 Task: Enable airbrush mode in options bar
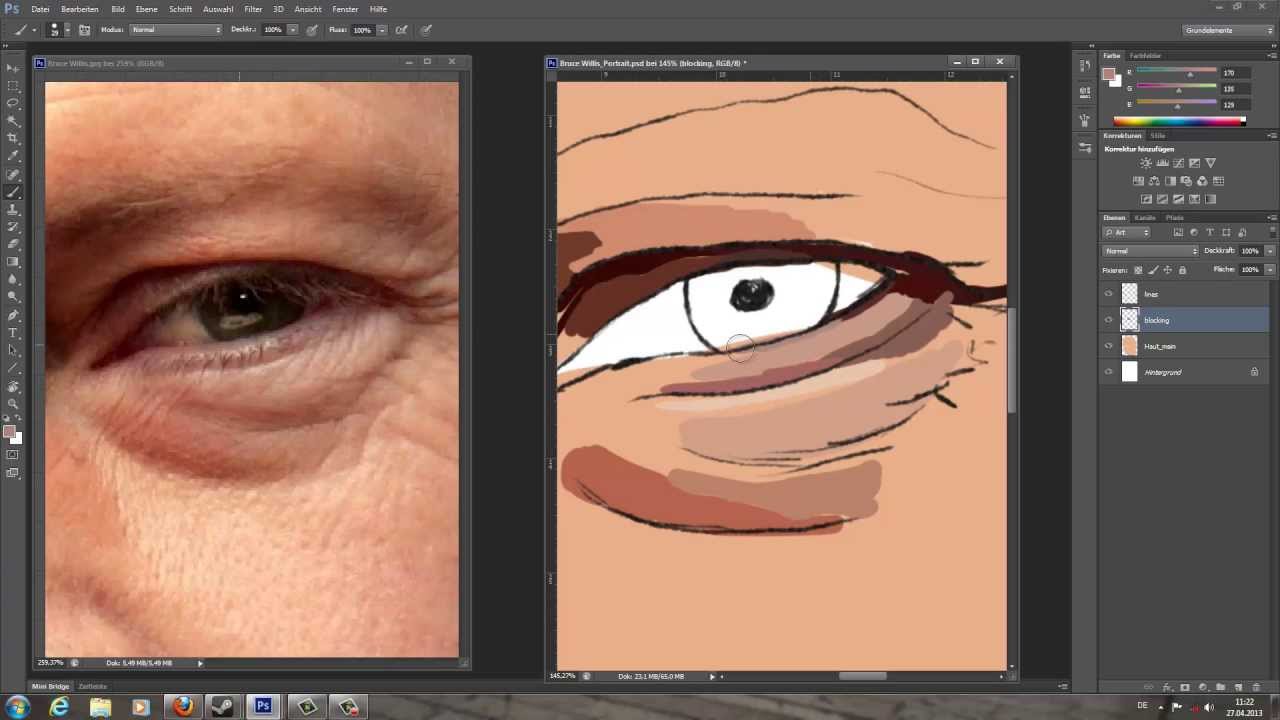pyautogui.click(x=400, y=30)
